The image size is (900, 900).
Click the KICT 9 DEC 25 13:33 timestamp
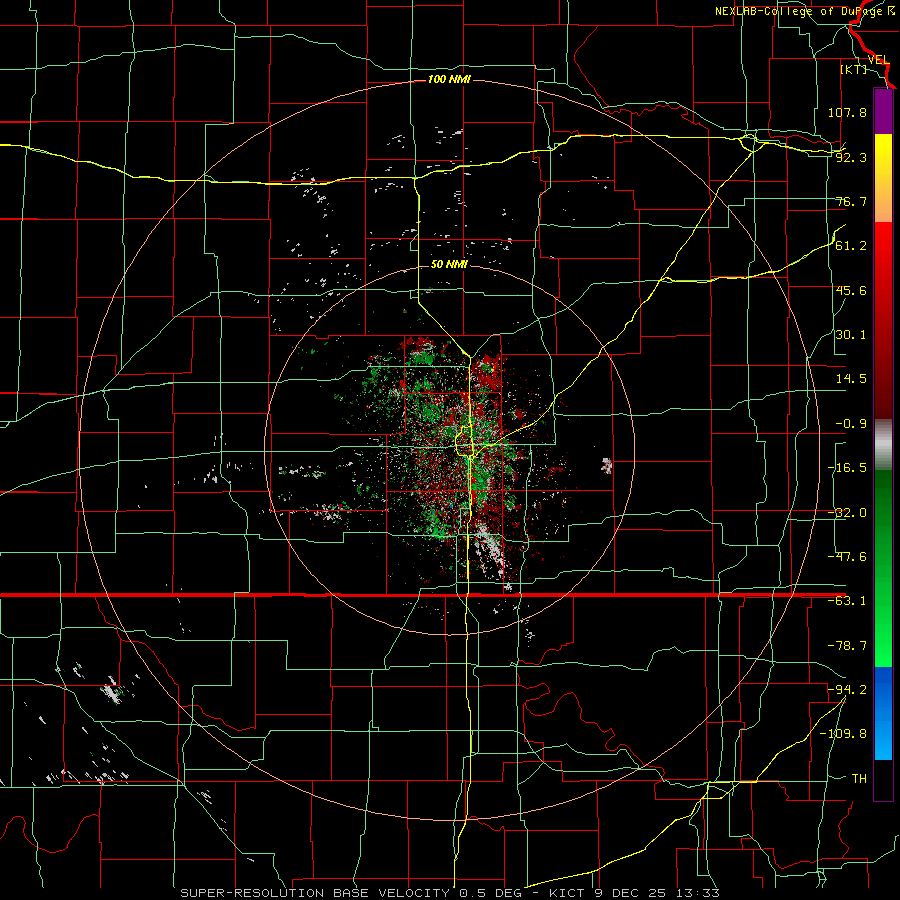coord(635,893)
